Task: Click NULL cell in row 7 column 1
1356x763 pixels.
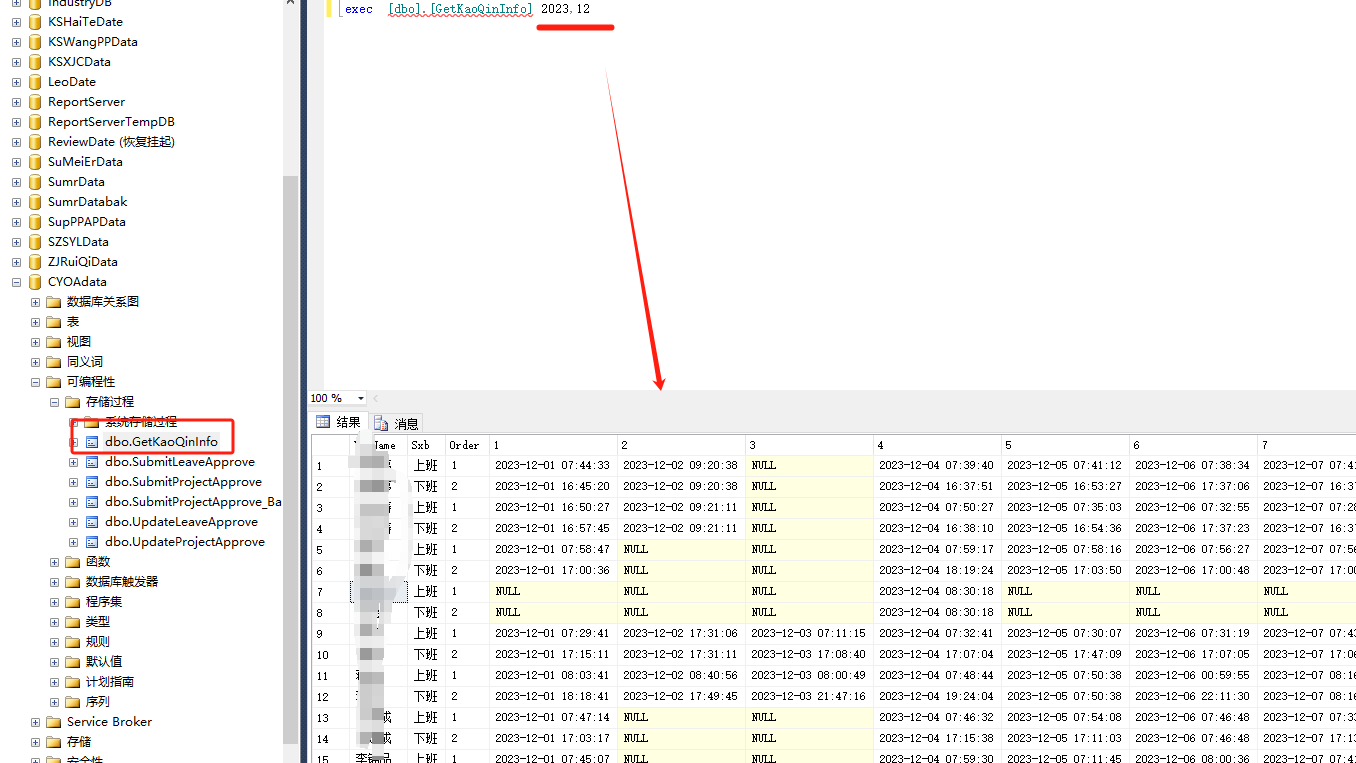Action: 553,591
